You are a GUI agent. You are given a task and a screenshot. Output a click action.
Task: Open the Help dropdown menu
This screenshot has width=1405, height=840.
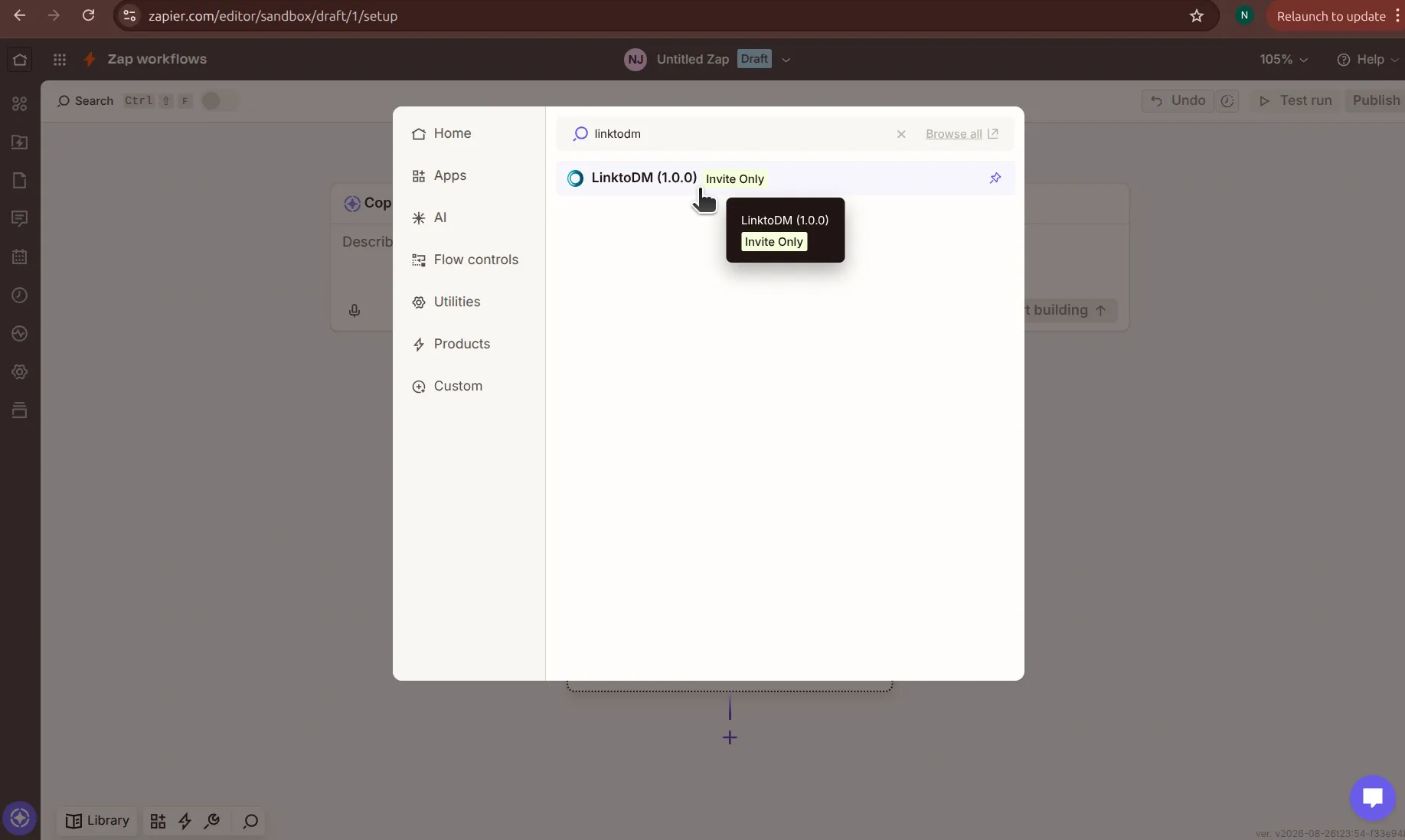point(1367,59)
